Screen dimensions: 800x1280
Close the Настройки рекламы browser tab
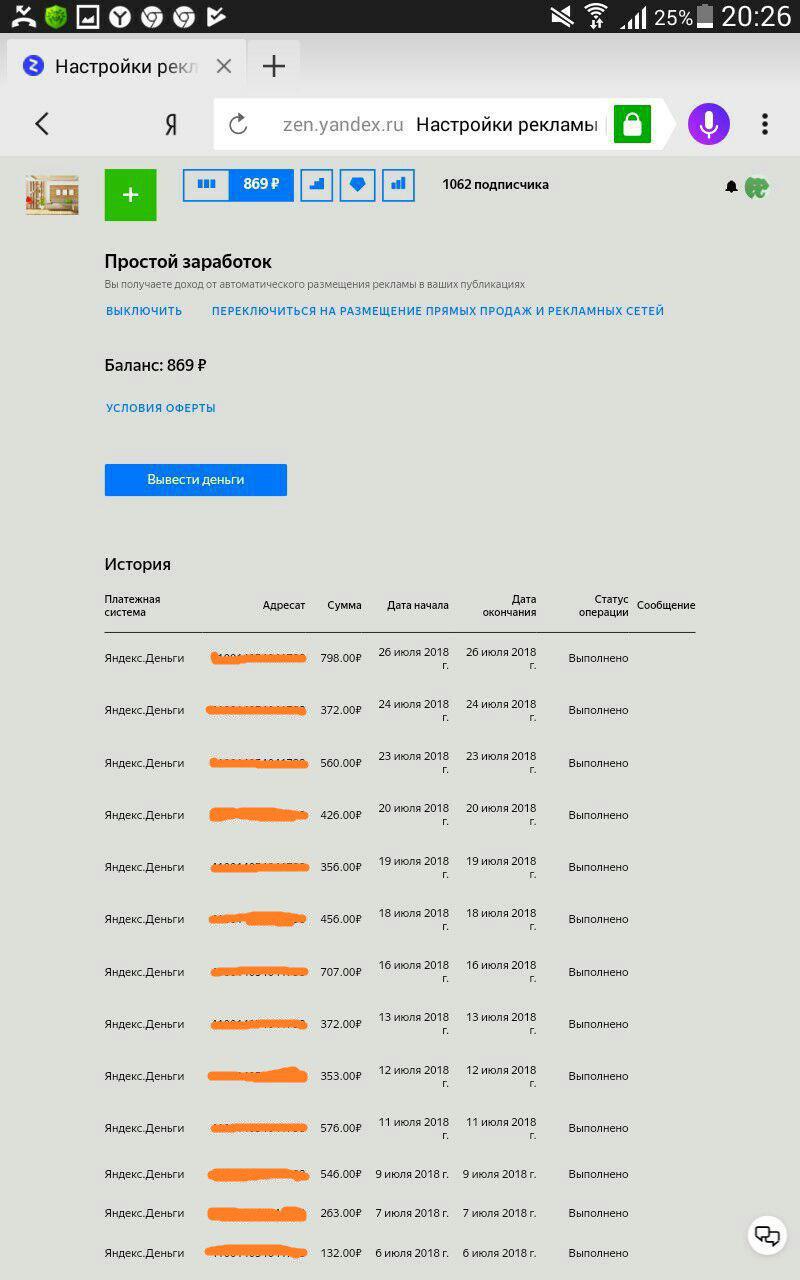pos(224,66)
